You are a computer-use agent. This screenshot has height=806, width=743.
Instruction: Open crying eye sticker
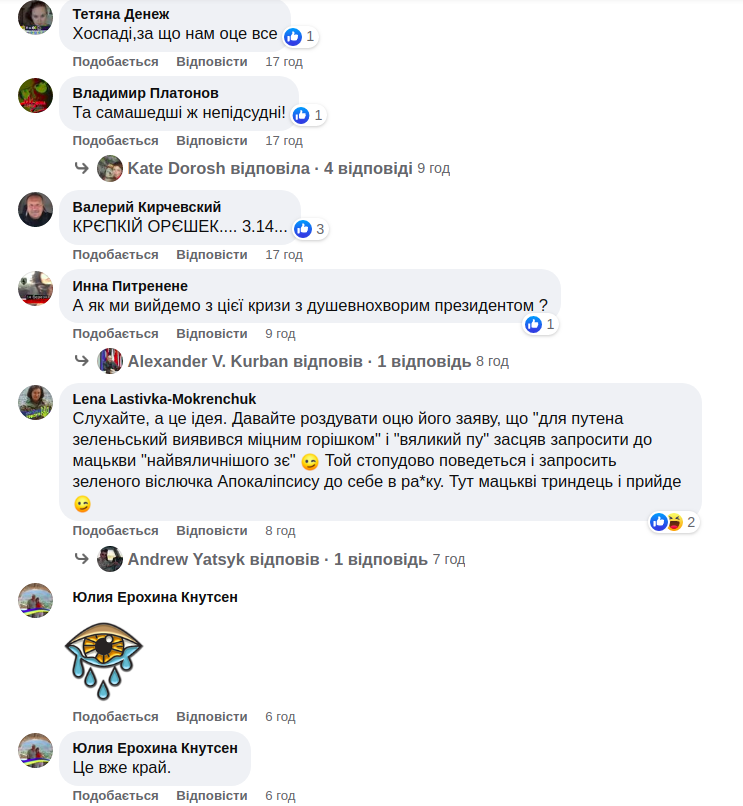[104, 661]
